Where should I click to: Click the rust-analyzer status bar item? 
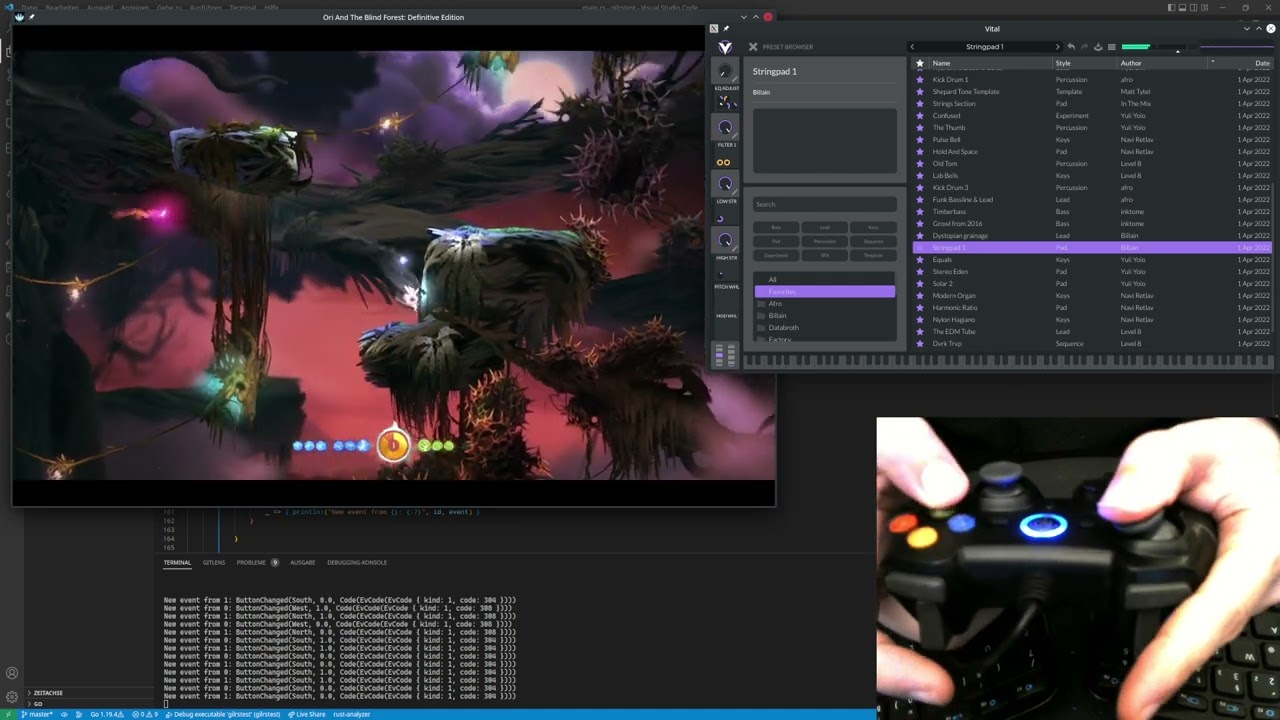click(x=352, y=714)
